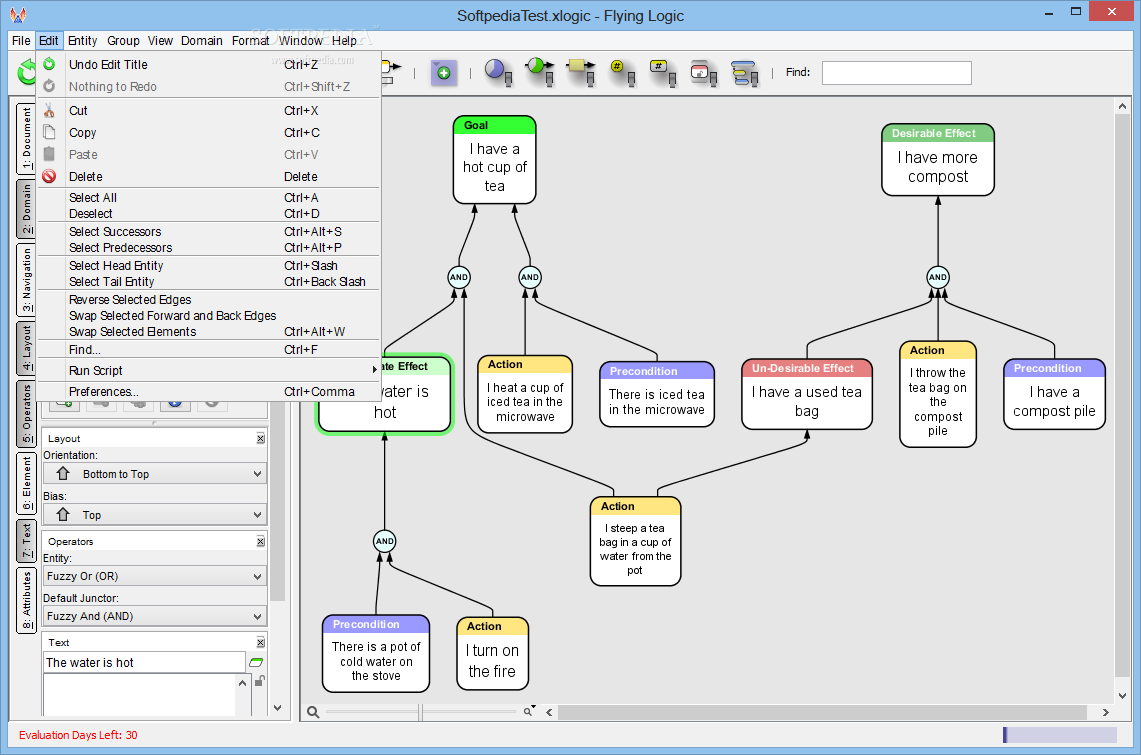Open the Group menu
This screenshot has height=755, width=1141.
[x=123, y=41]
